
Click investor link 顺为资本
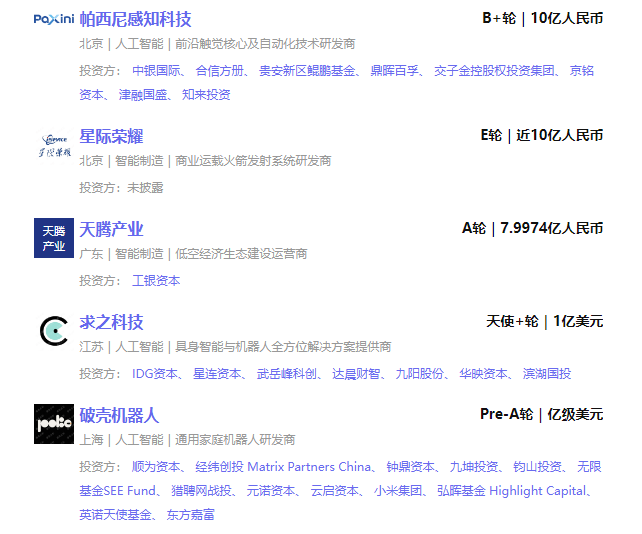tap(156, 467)
